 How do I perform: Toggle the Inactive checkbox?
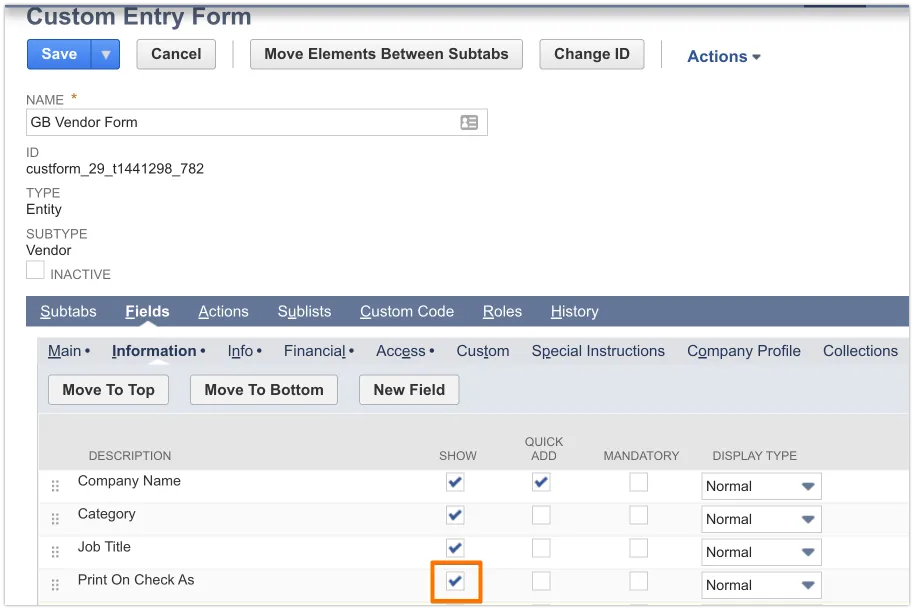pos(35,270)
